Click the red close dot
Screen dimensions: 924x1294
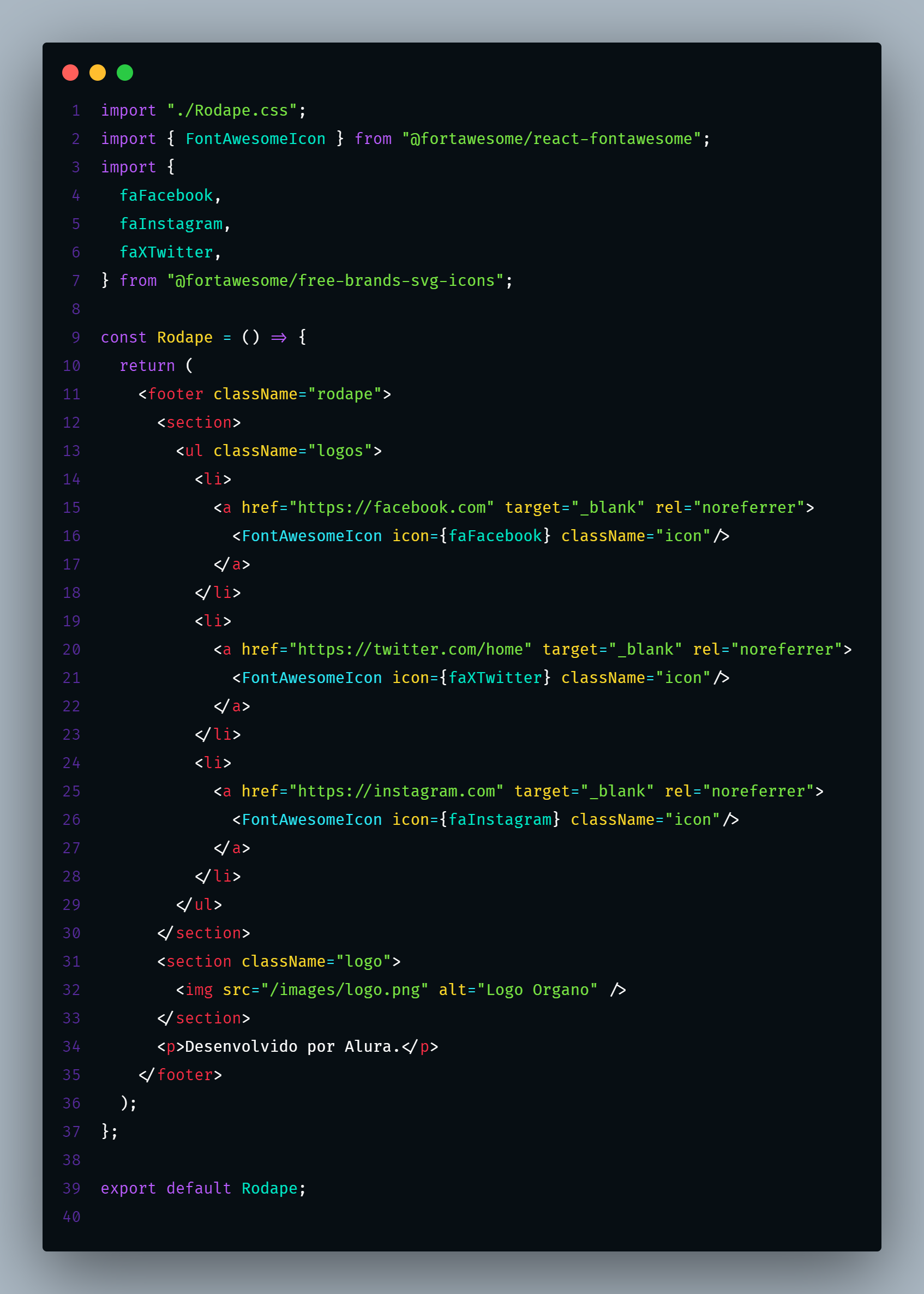coord(70,73)
